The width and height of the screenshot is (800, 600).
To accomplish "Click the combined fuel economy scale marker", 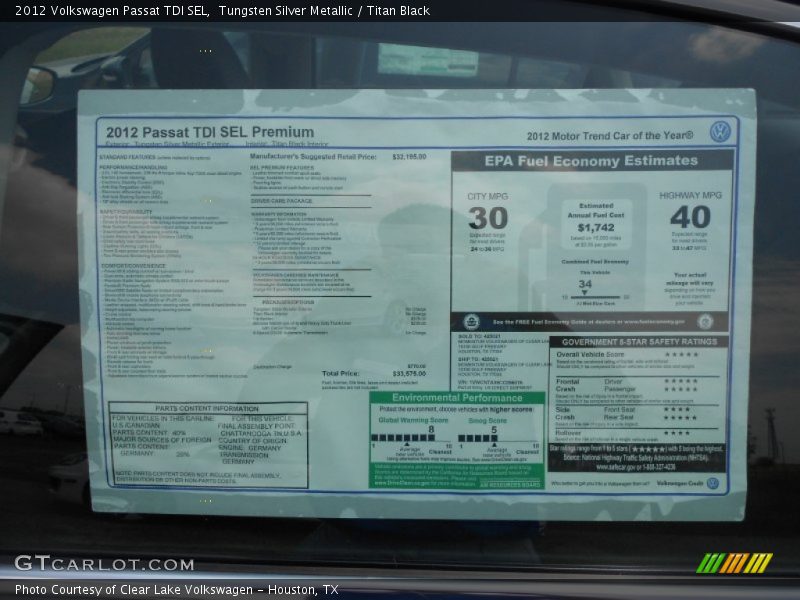I will pyautogui.click(x=585, y=293).
